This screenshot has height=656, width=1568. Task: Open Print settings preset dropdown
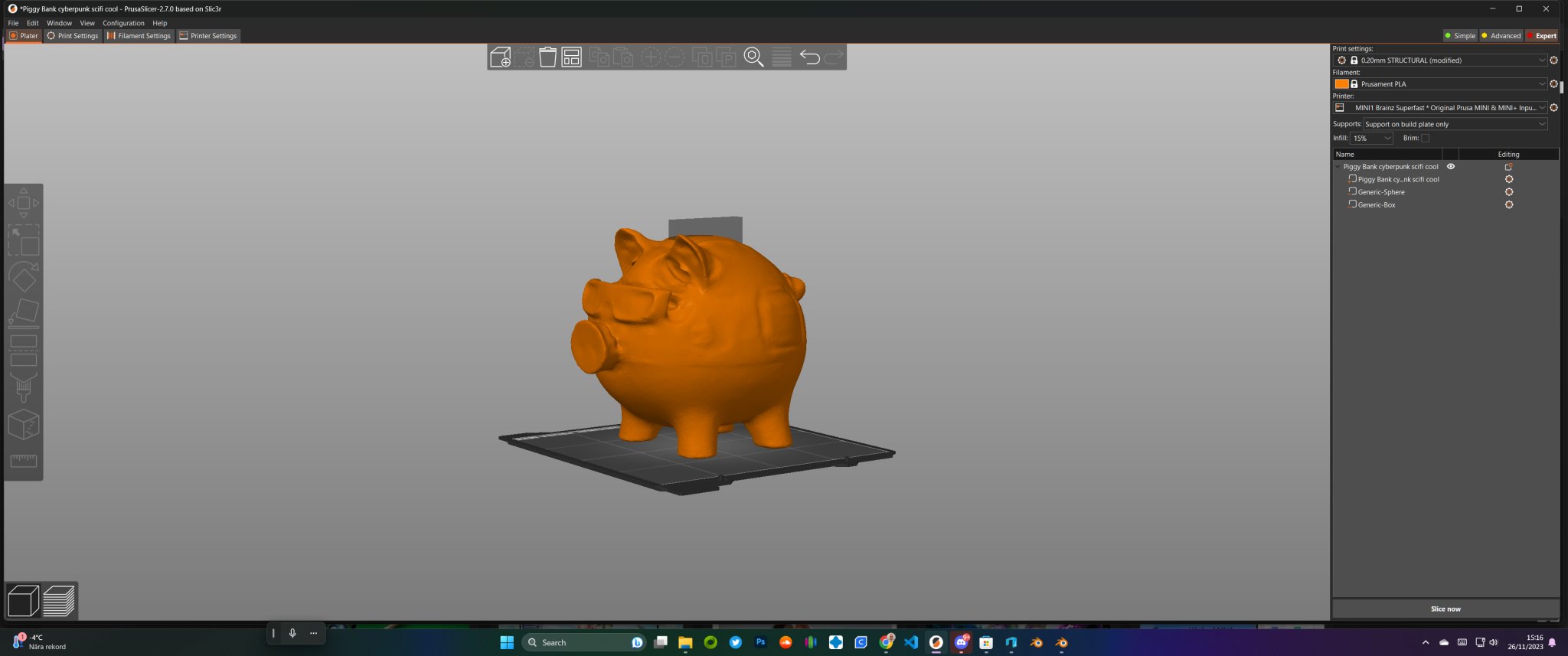pyautogui.click(x=1440, y=60)
